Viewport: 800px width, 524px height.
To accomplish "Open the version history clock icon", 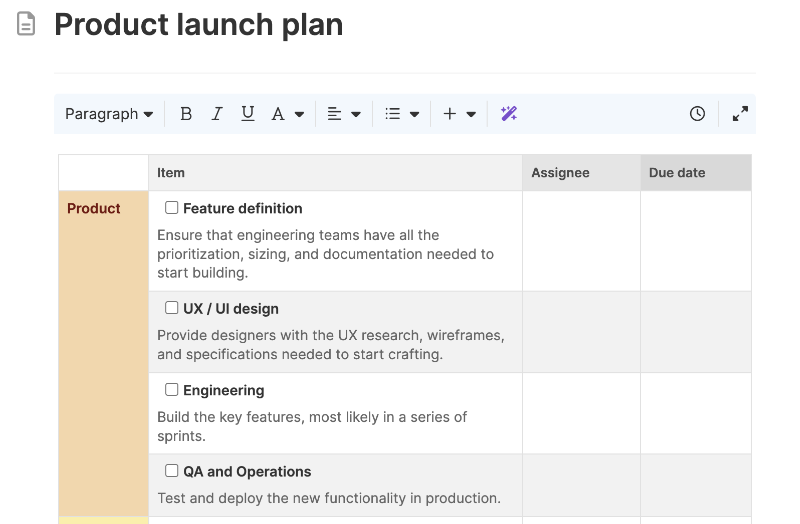I will (697, 114).
